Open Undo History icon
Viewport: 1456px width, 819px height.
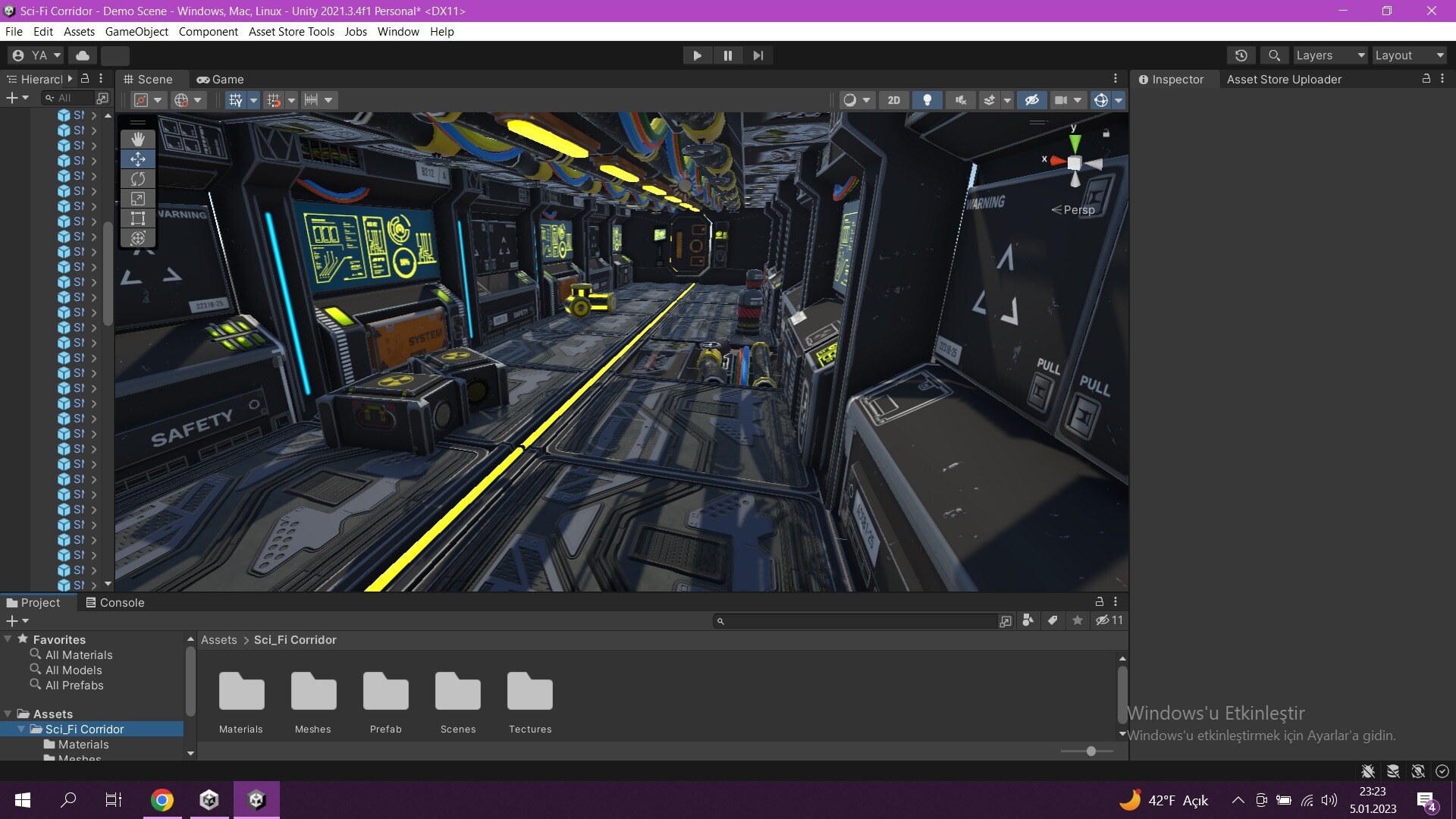point(1241,55)
